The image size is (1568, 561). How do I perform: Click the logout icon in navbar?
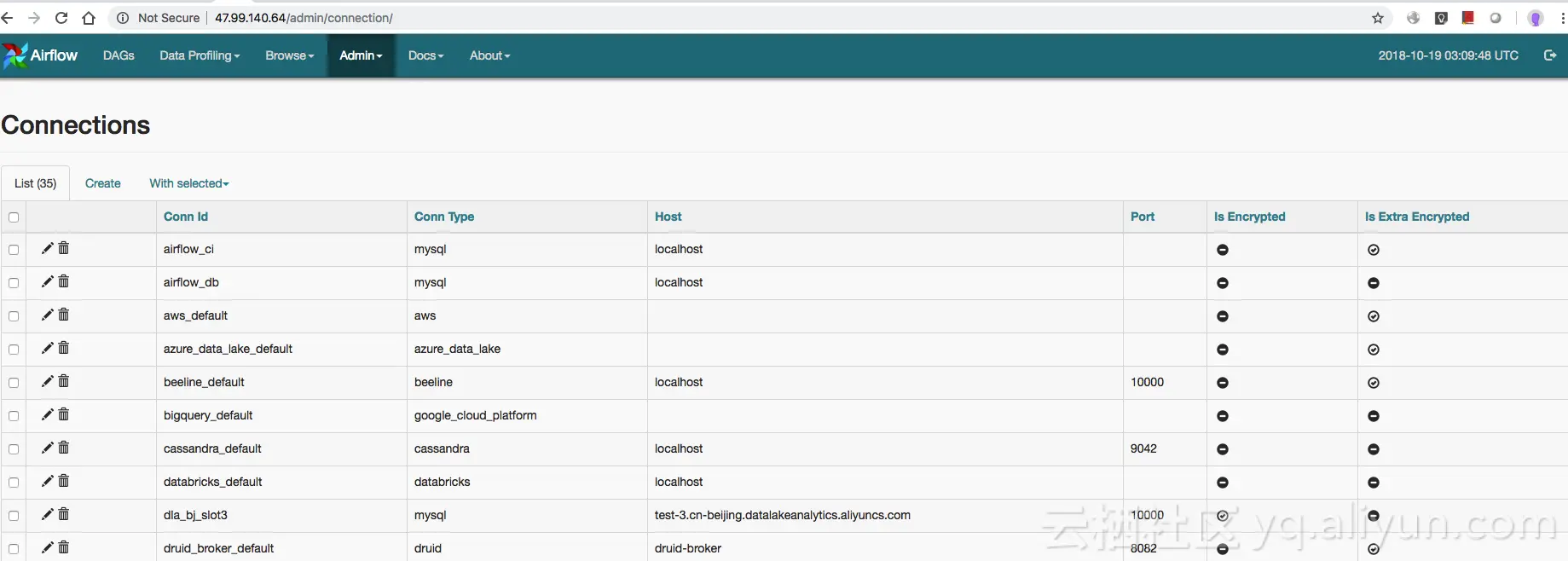[1550, 55]
